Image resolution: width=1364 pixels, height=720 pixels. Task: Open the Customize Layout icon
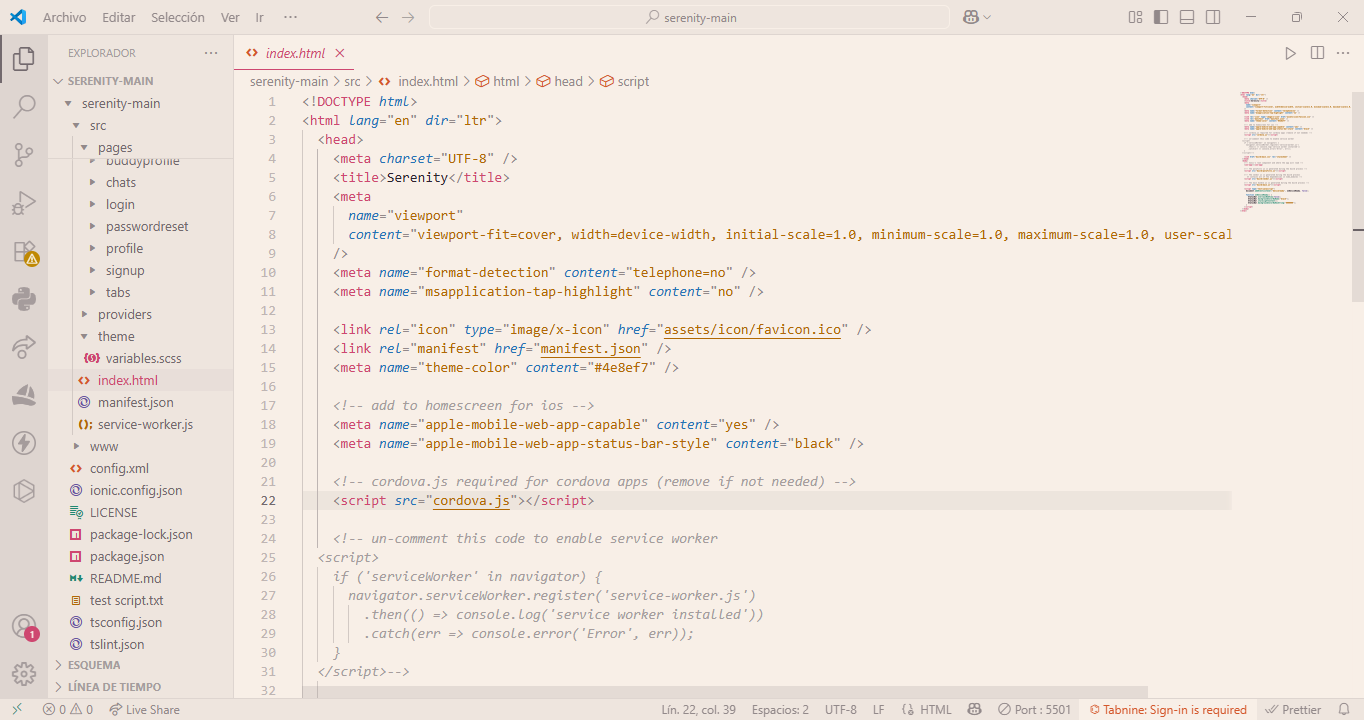click(1135, 17)
